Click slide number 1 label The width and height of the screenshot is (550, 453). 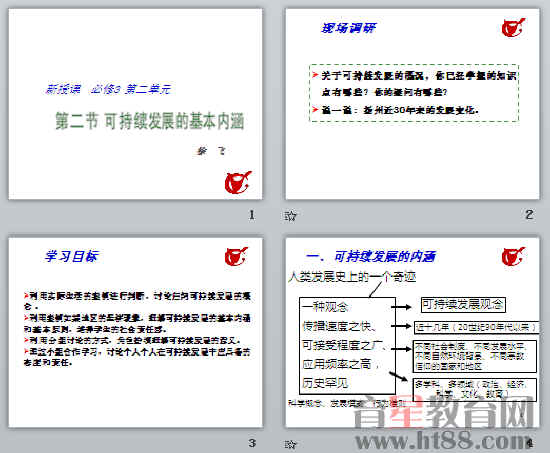[x=251, y=215]
